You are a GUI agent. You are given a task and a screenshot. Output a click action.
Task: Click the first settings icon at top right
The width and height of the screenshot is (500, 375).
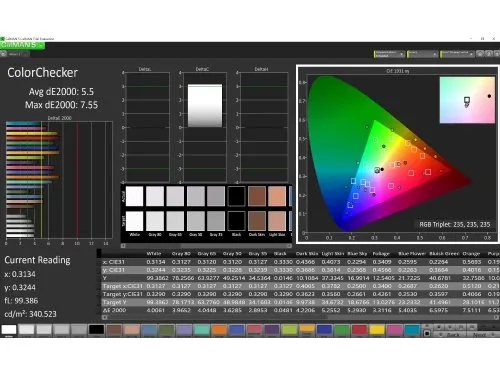point(480,54)
